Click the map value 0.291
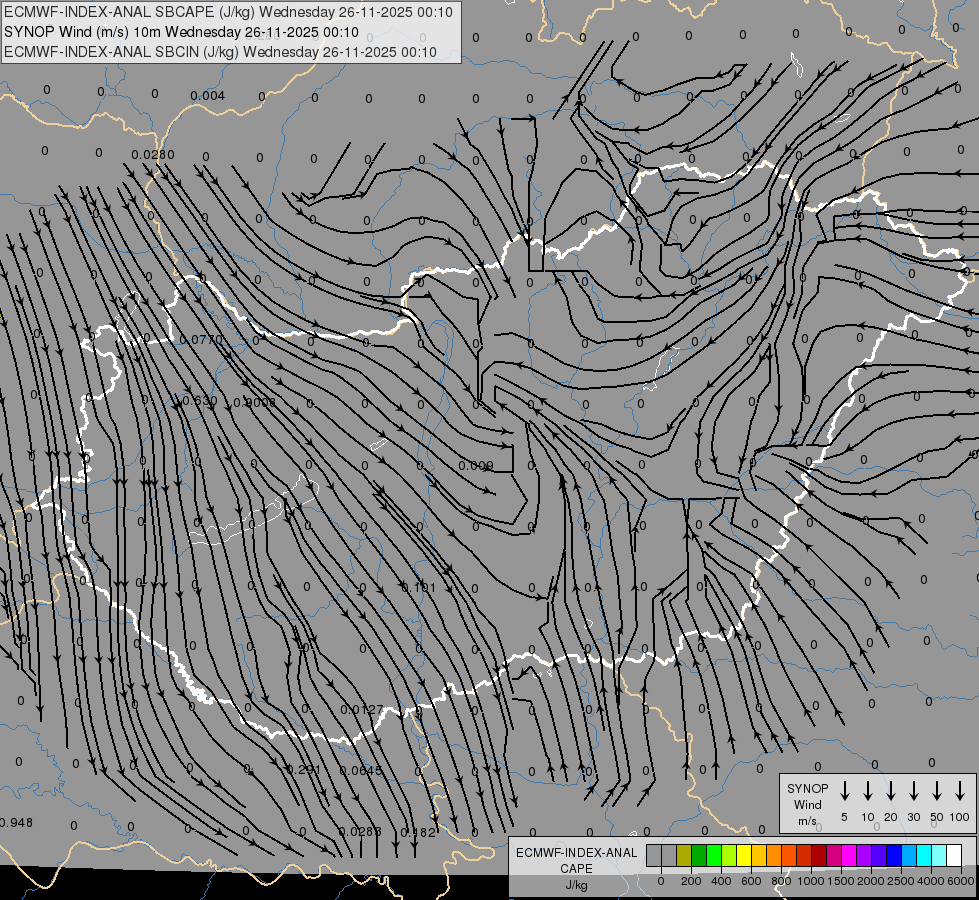The image size is (979, 900). 303,769
